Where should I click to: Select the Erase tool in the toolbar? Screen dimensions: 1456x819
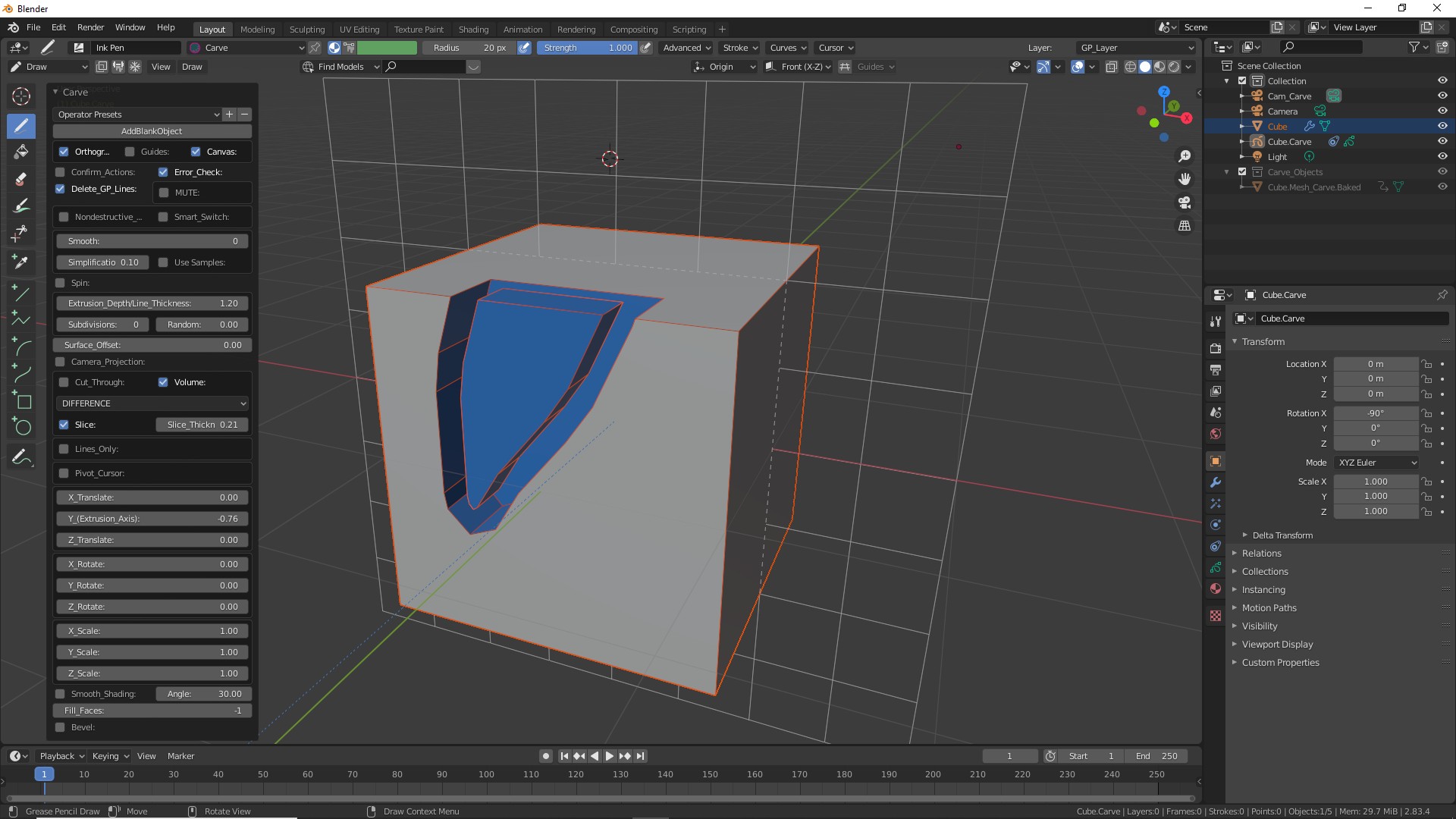tap(21, 180)
